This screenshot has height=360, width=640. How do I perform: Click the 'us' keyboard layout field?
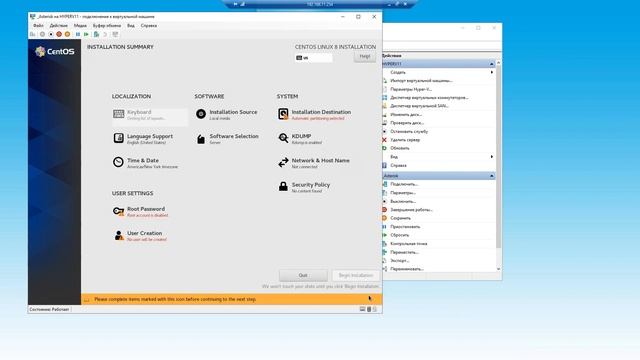313,58
